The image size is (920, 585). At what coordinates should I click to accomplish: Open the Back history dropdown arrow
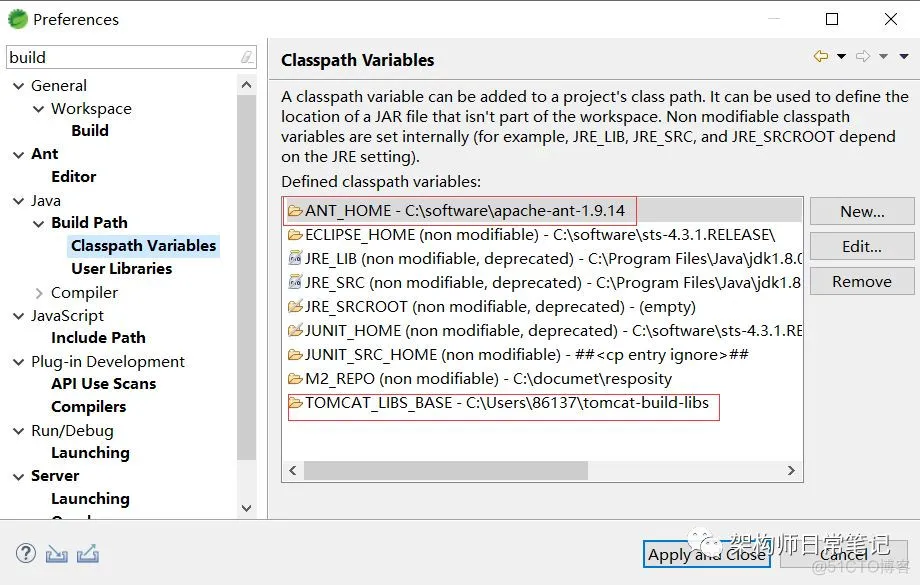(x=841, y=57)
